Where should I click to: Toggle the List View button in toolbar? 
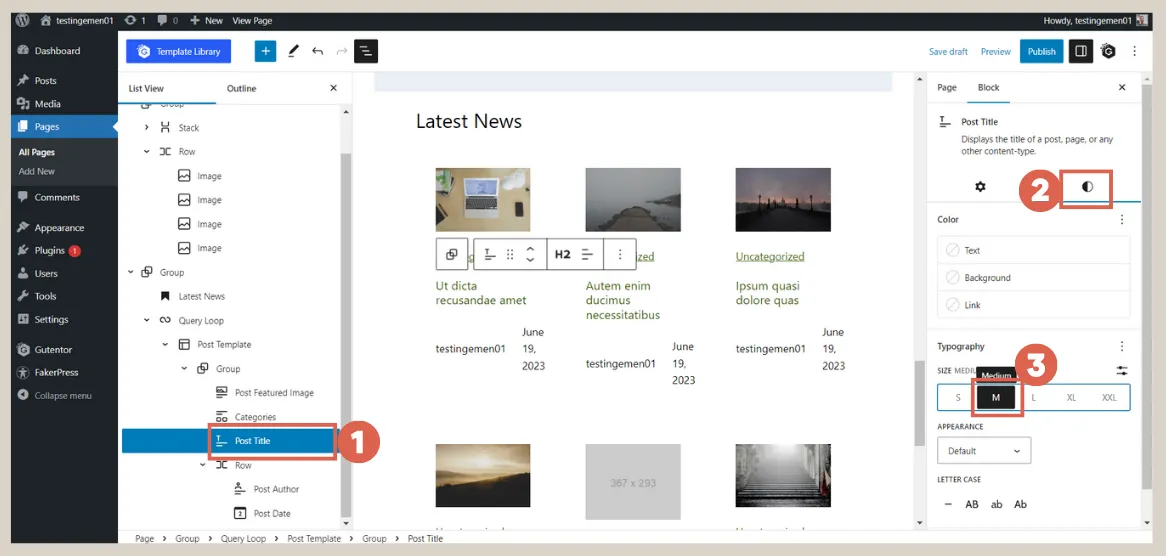point(366,51)
